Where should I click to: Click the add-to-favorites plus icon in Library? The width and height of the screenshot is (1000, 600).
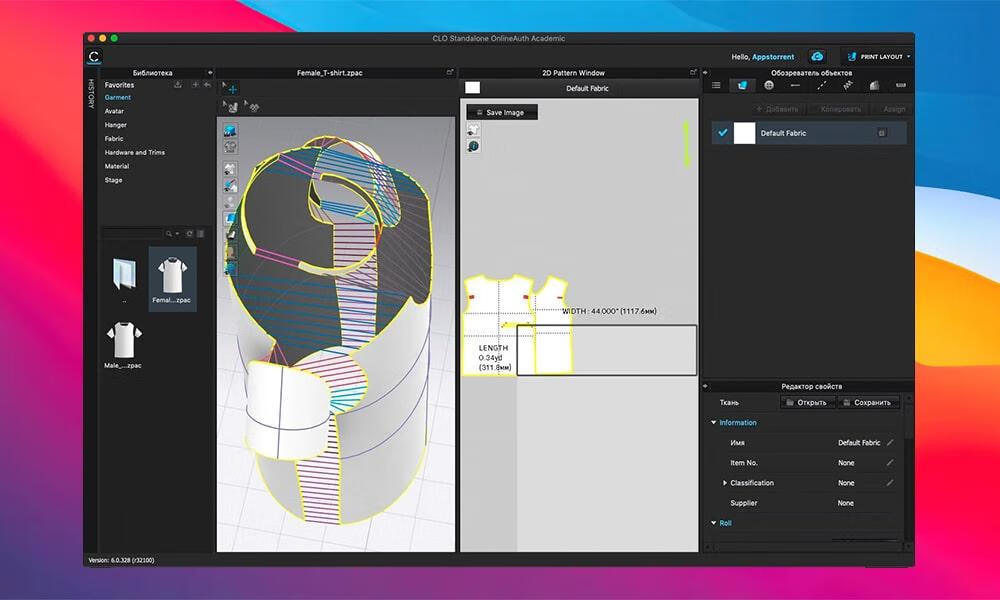click(x=195, y=85)
